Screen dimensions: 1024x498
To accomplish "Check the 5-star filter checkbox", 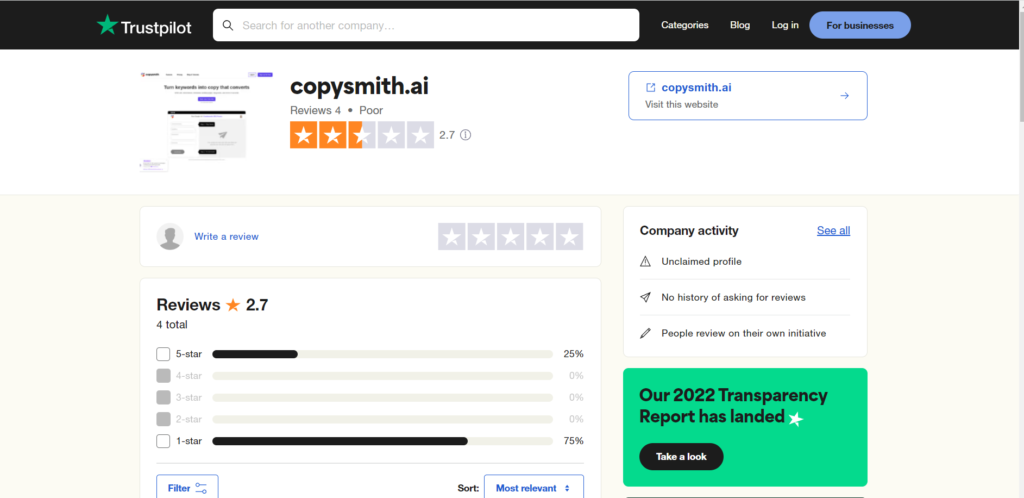I will 163,354.
